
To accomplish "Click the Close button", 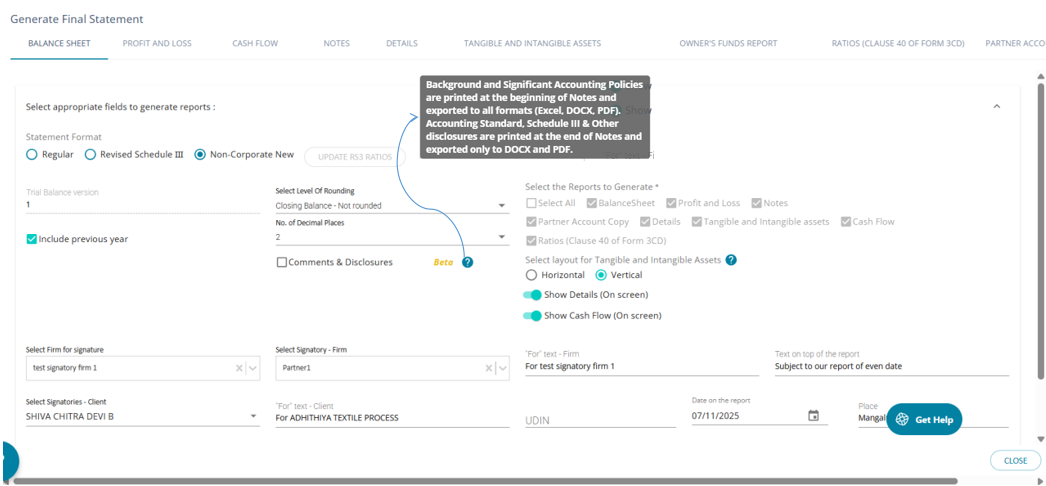I will tap(1015, 461).
